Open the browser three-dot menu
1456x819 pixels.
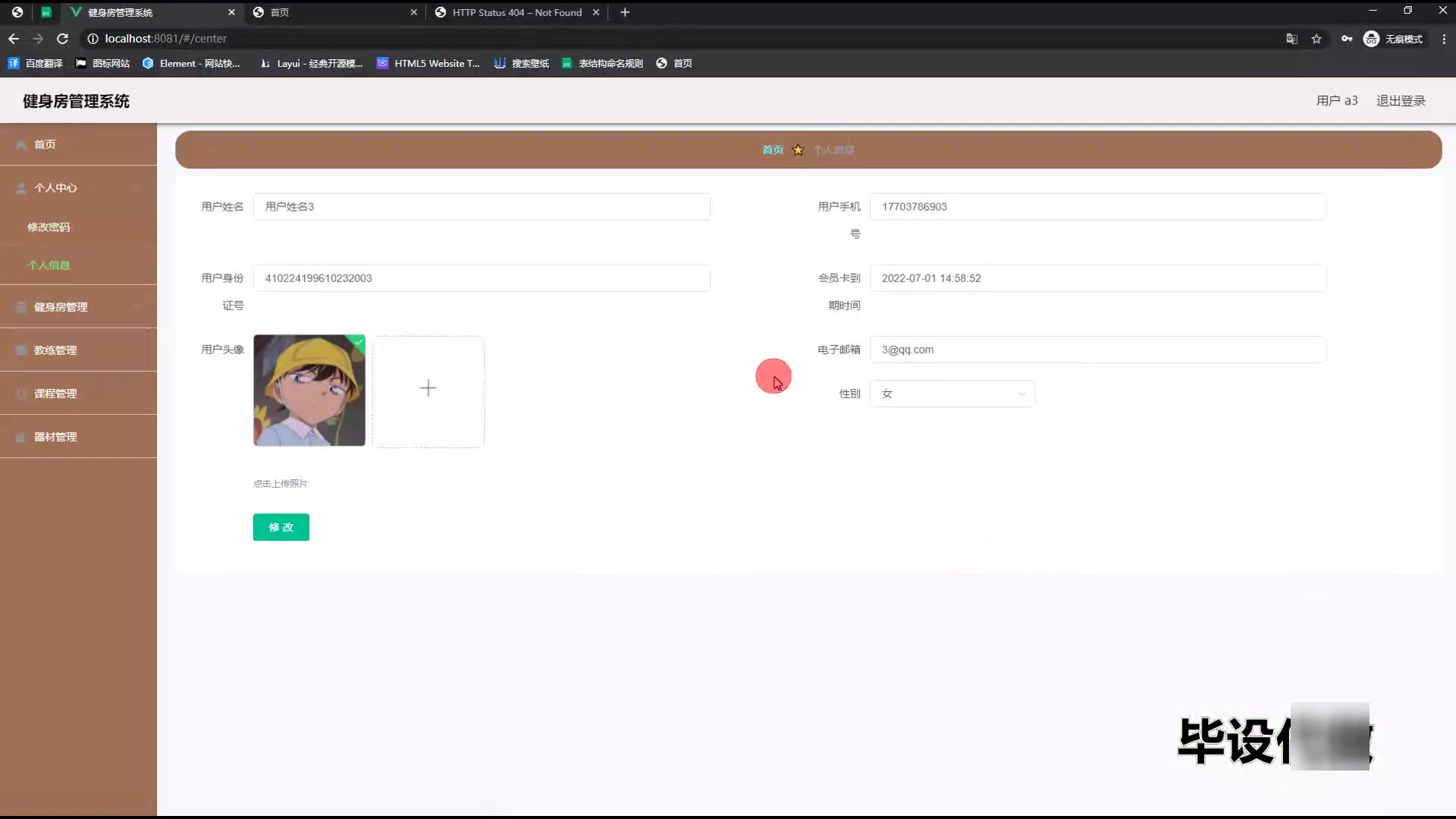coord(1444,39)
